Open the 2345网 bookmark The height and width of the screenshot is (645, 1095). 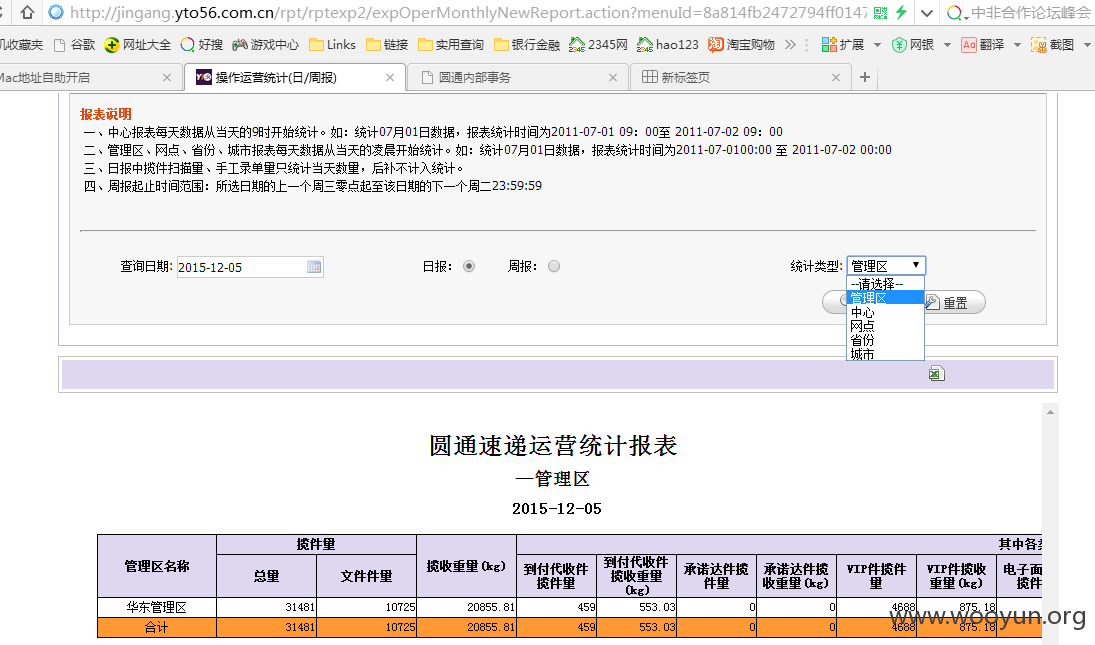(x=598, y=45)
